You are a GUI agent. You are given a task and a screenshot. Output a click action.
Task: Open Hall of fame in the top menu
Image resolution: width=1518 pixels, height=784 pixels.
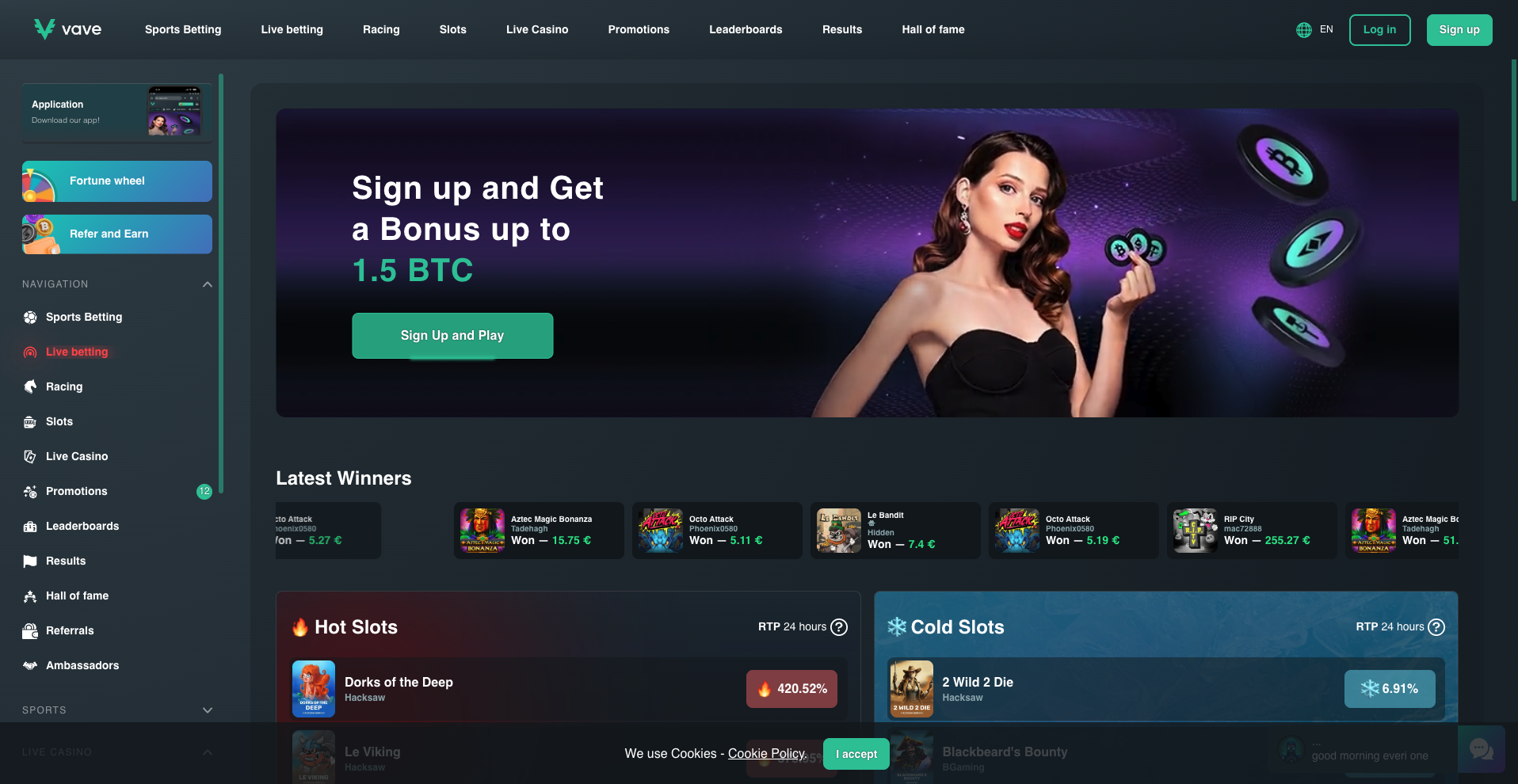pos(933,29)
